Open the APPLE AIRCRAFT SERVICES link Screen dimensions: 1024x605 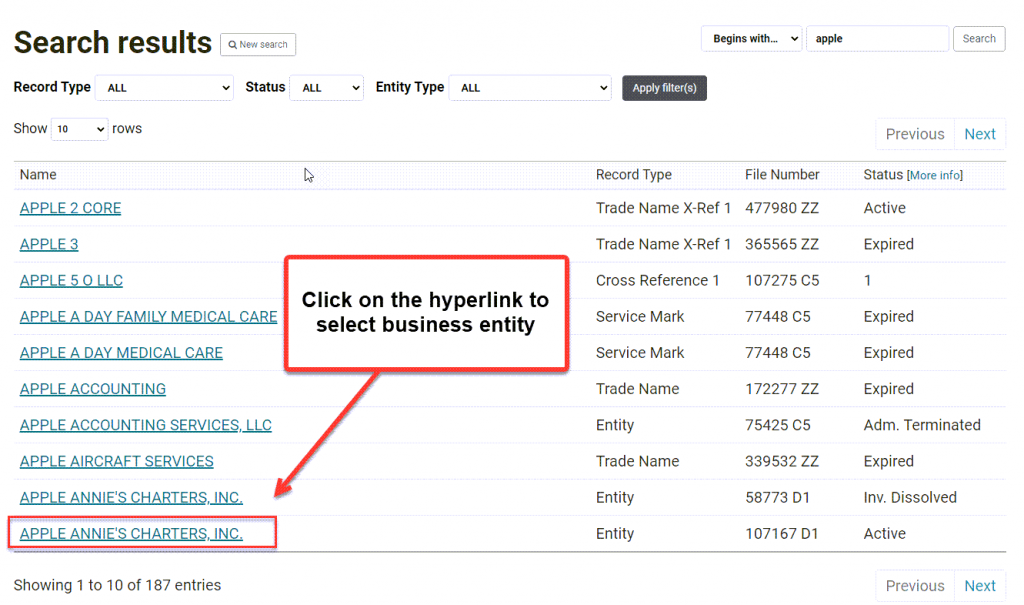click(116, 461)
